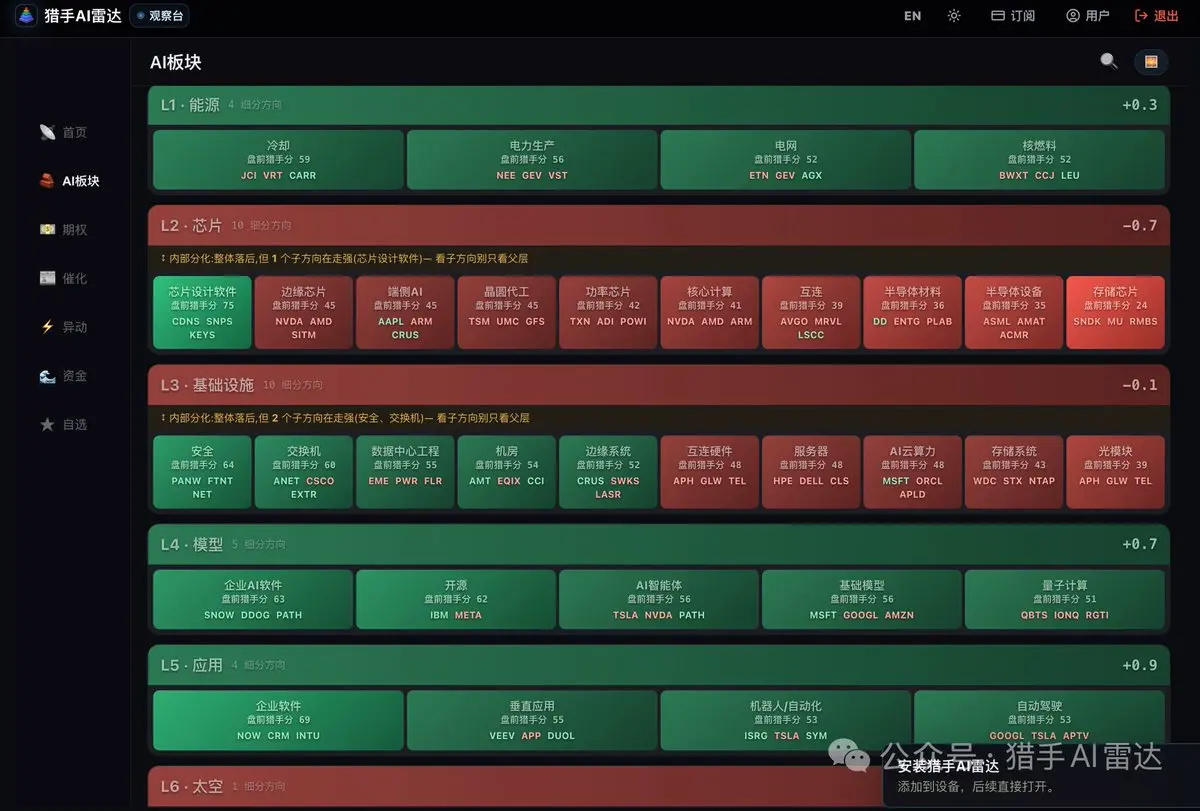Click the 猎手AI雷达 logo icon

coord(26,16)
